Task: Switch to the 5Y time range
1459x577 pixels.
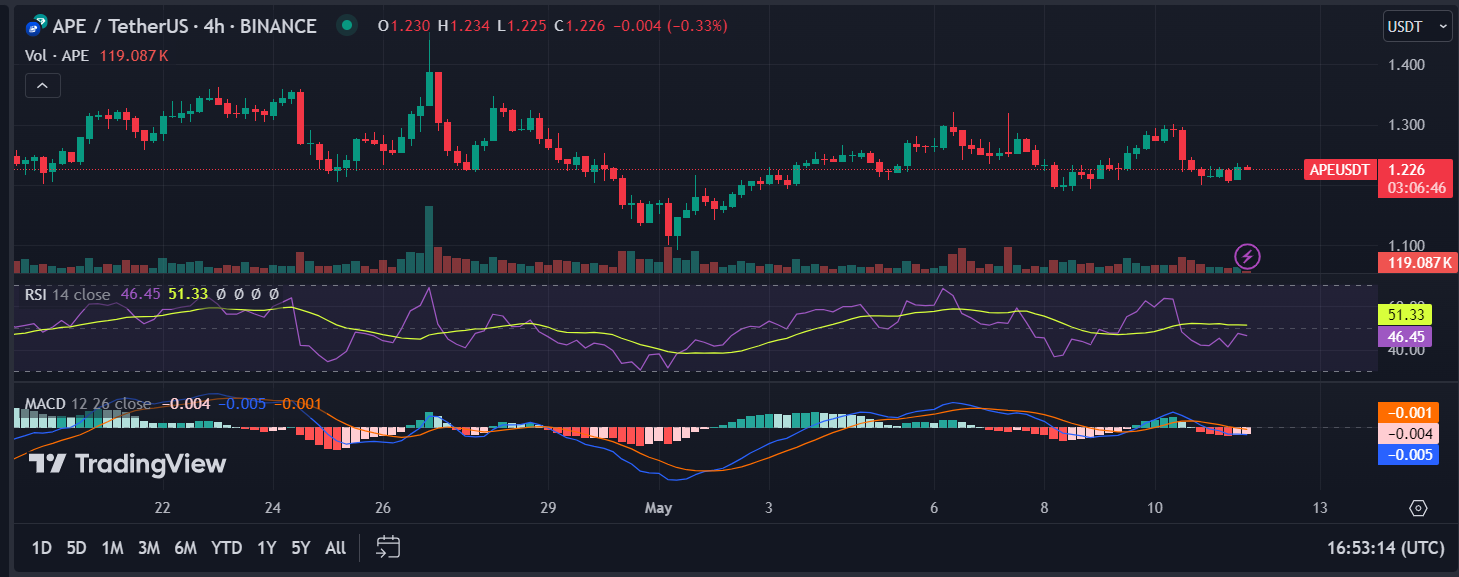Action: (300, 547)
